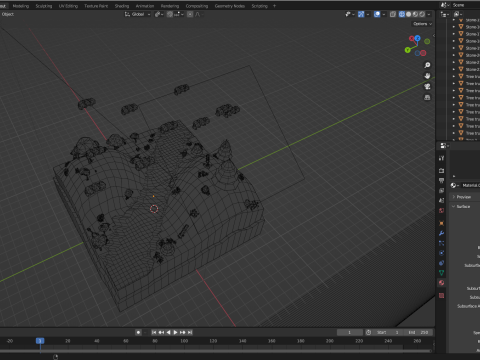Image resolution: width=480 pixels, height=360 pixels.
Task: Open the Particles properties tab
Action: point(441,243)
